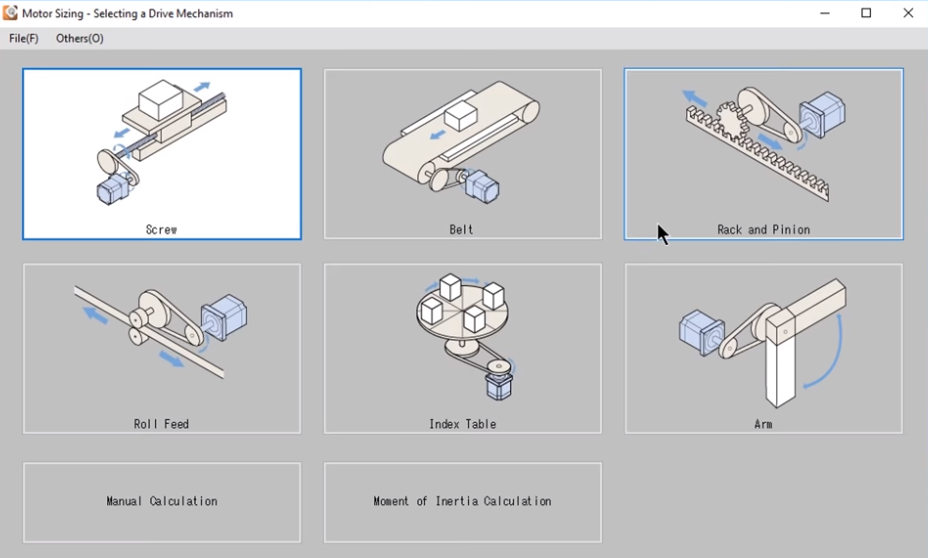The image size is (928, 558).
Task: Maximize the Motor Sizing window
Action: [x=866, y=13]
